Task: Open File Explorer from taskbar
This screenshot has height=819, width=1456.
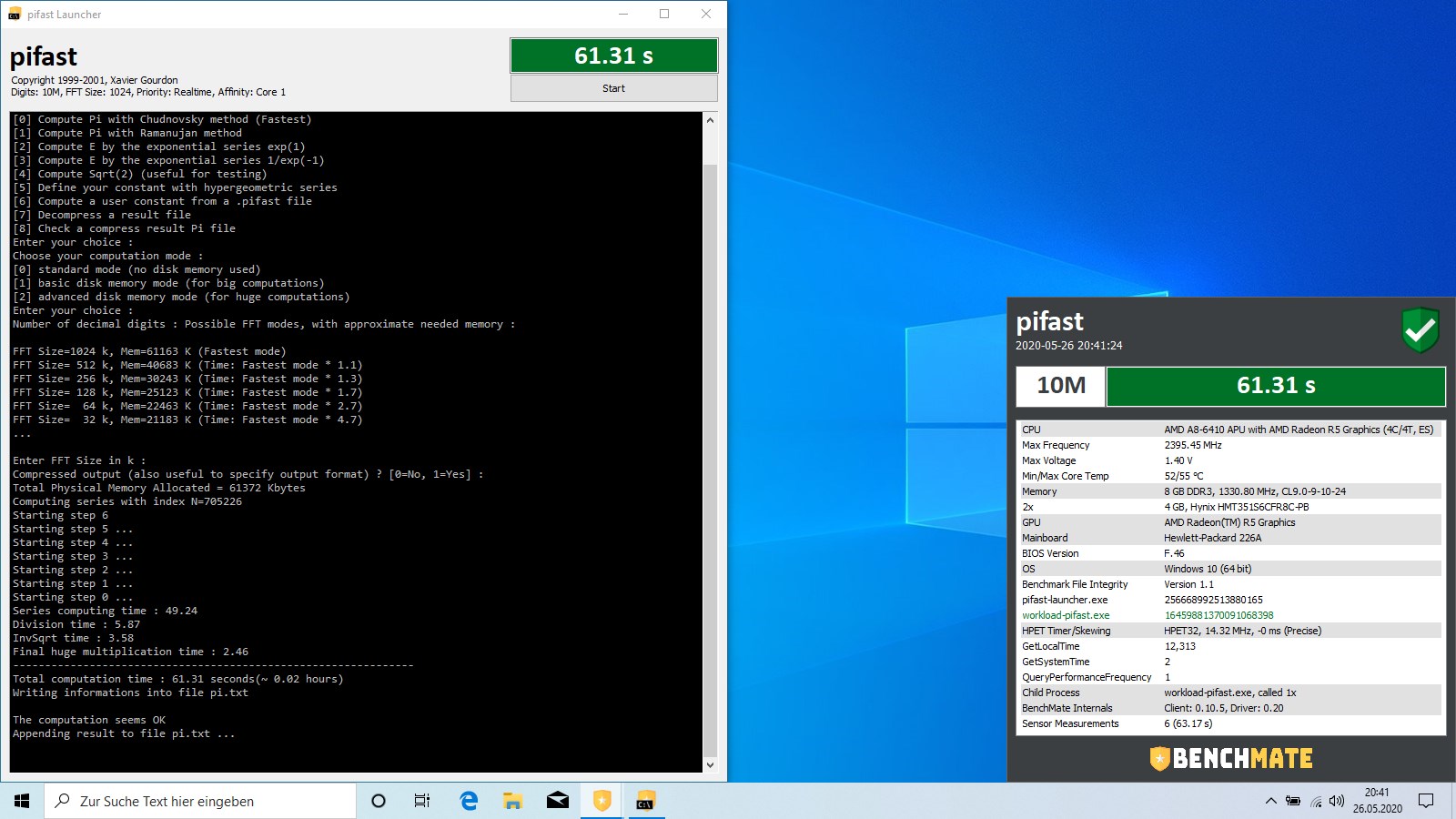Action: (x=513, y=801)
